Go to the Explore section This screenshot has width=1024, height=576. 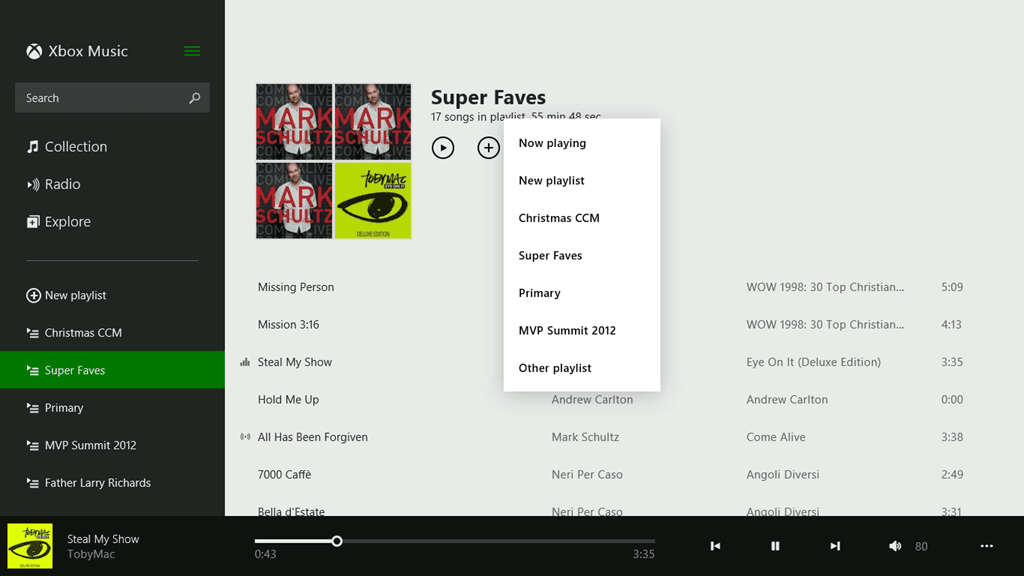(x=67, y=222)
